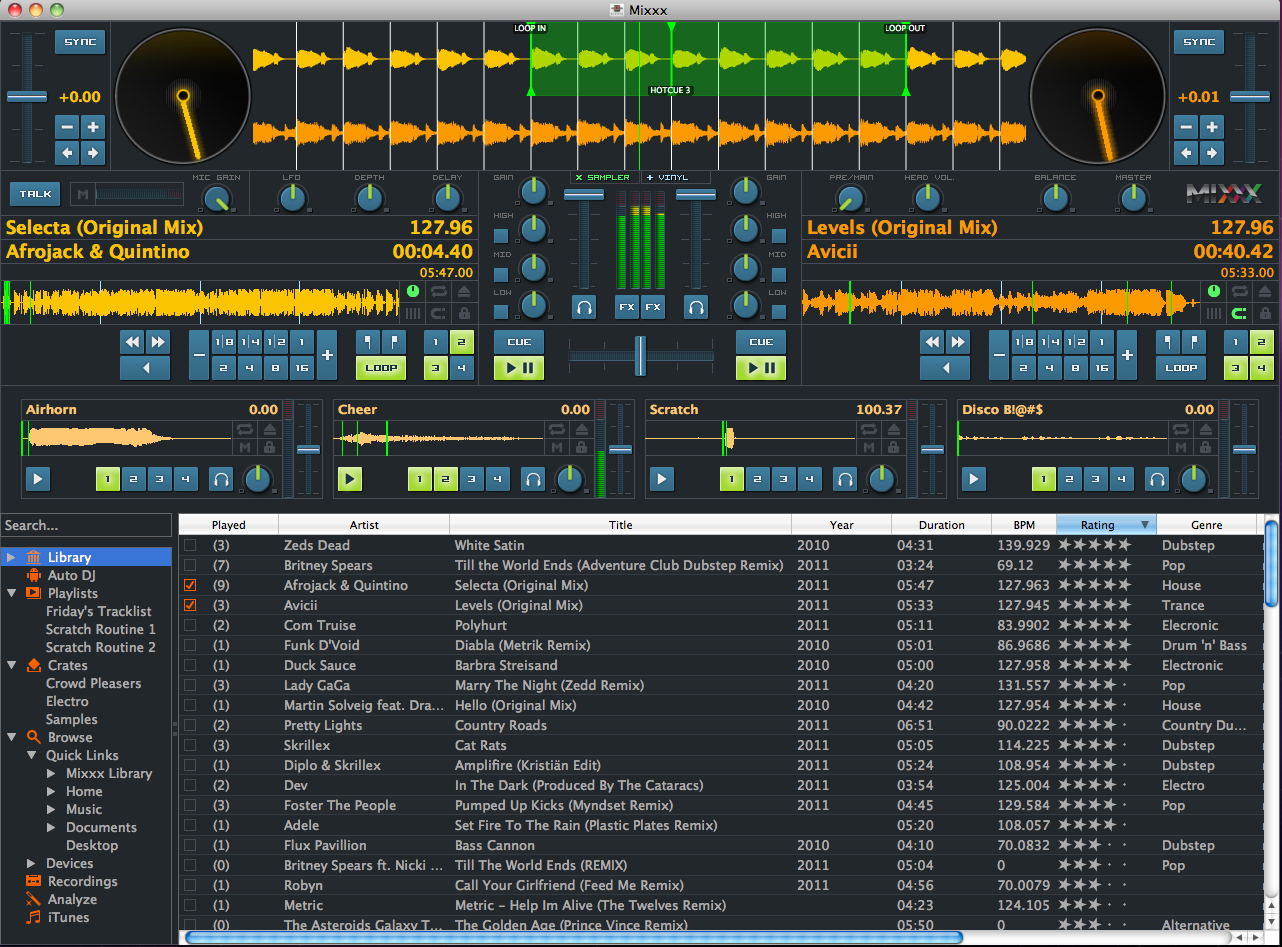Viewport: 1282px width, 947px height.
Task: Play the Scratch sampler
Action: click(x=661, y=479)
